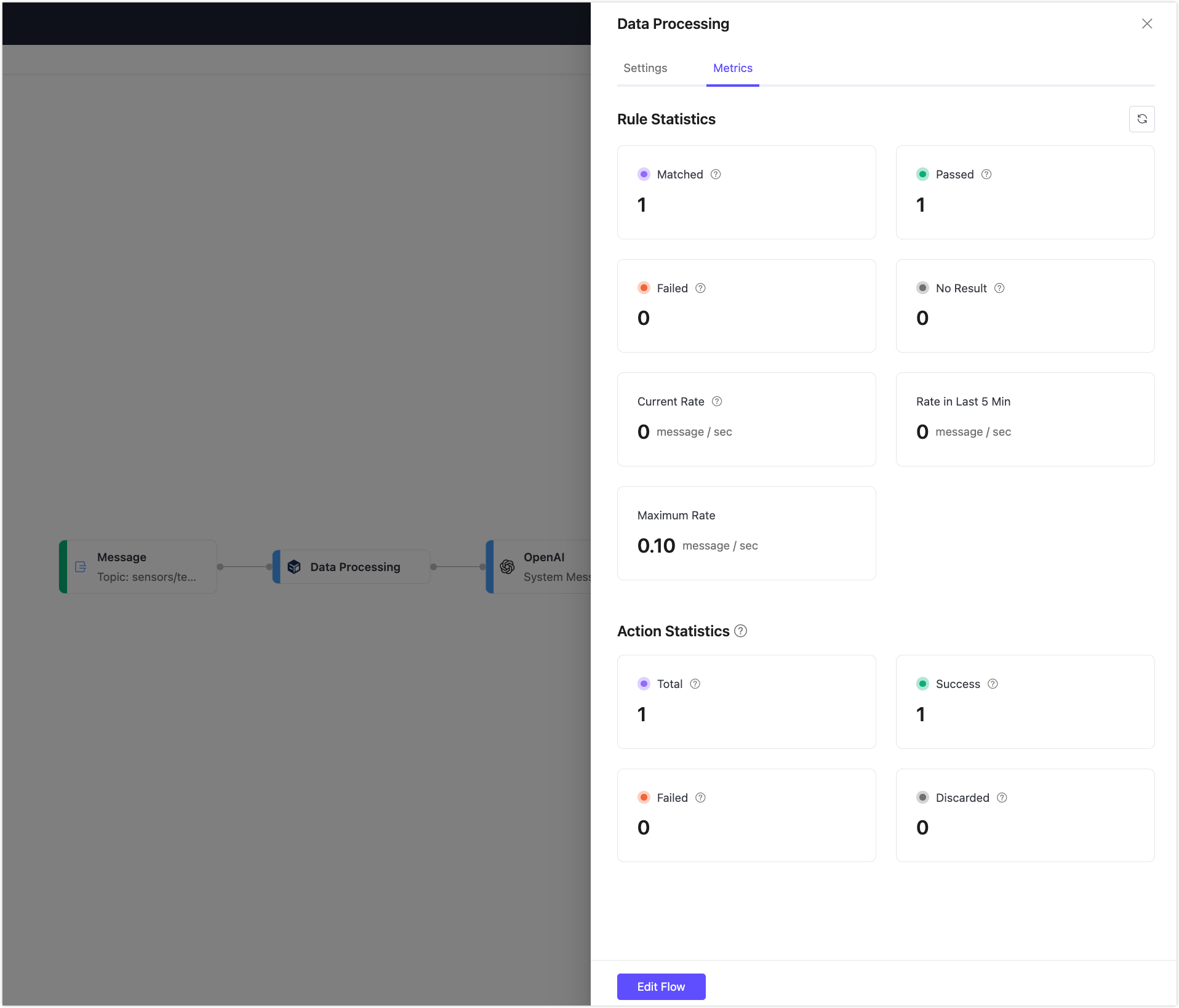Click the help icon next to Matched
The height and width of the screenshot is (1008, 1179).
click(715, 174)
